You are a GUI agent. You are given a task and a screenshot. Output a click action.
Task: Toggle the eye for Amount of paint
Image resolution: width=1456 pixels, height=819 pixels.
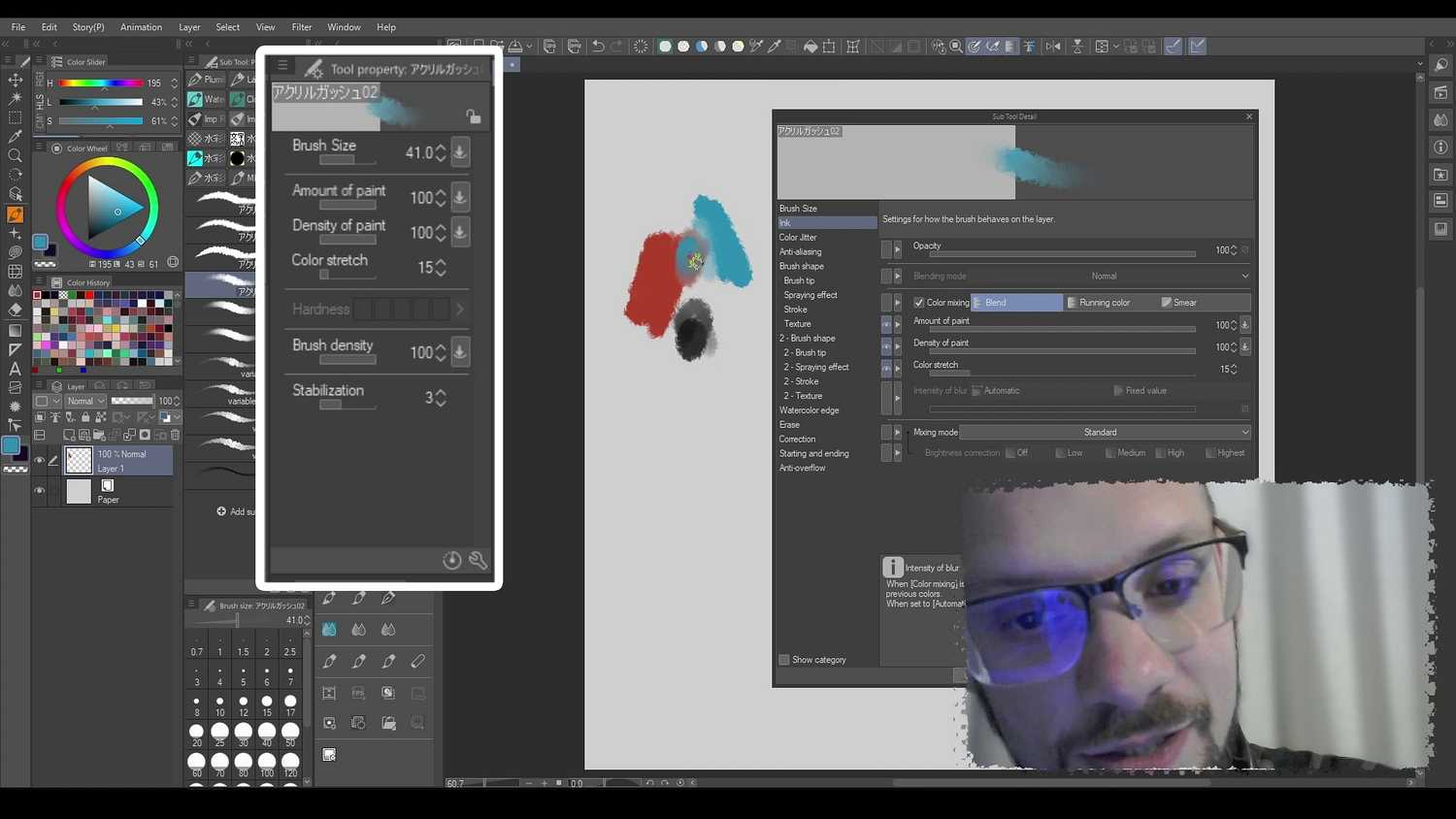[x=886, y=325]
